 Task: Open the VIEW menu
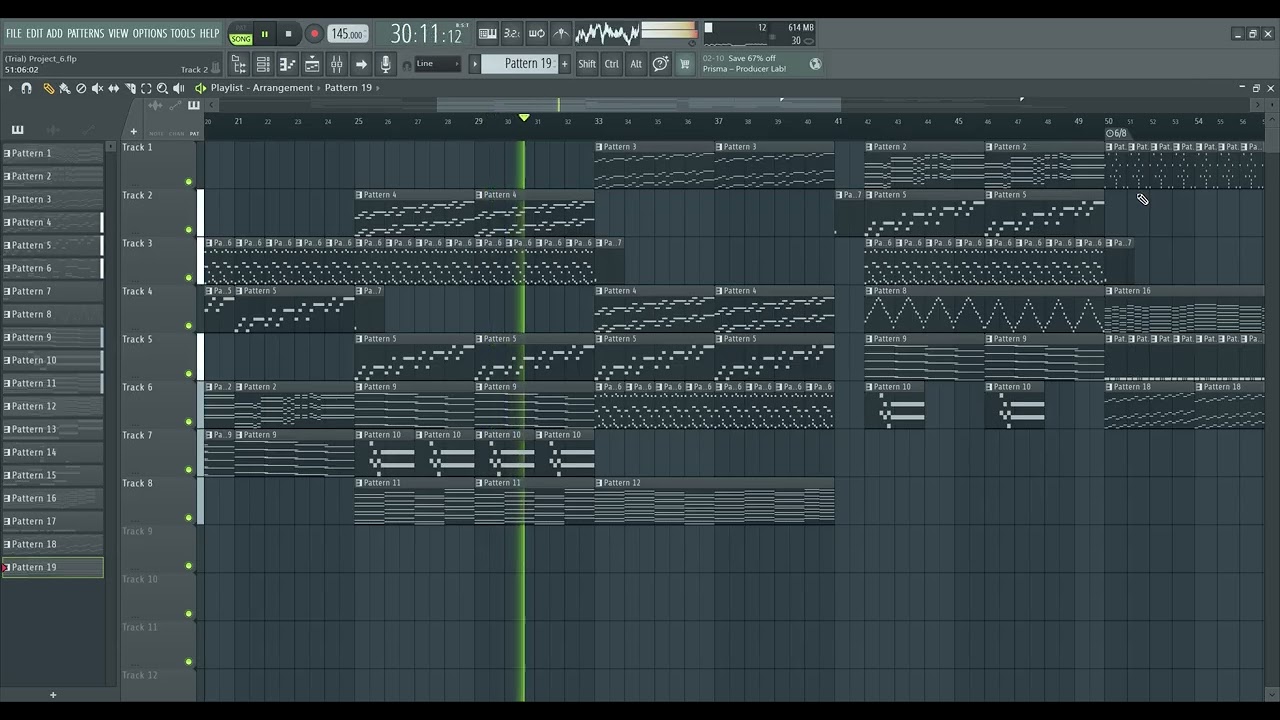click(x=118, y=33)
